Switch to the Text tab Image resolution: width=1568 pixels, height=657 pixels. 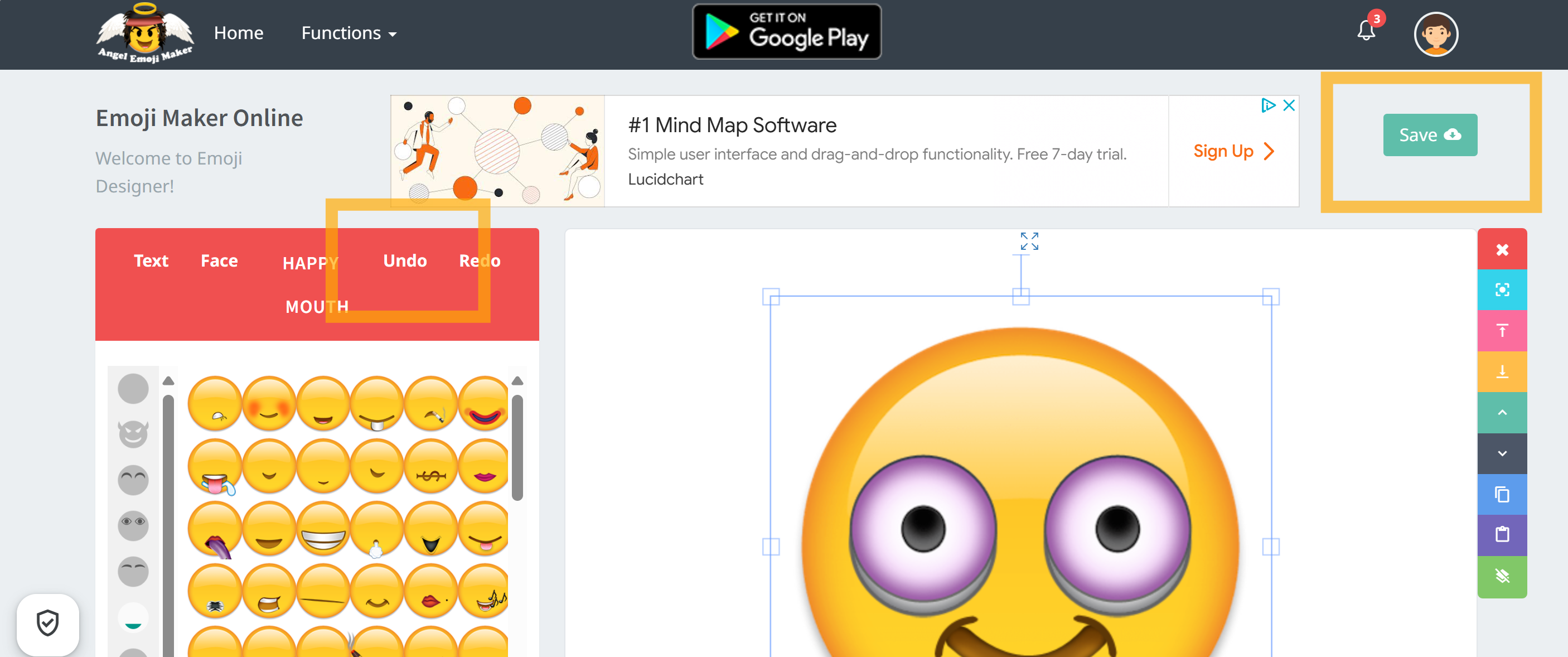pyautogui.click(x=151, y=260)
